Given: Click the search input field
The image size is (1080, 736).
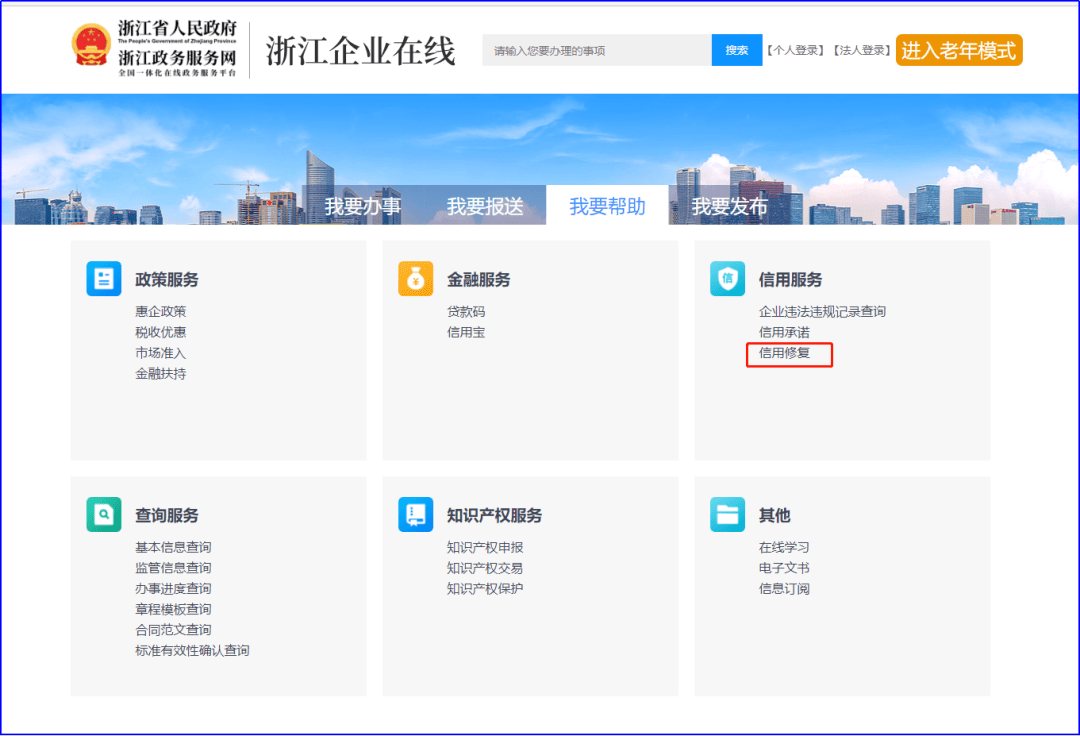Looking at the screenshot, I should click(x=595, y=49).
